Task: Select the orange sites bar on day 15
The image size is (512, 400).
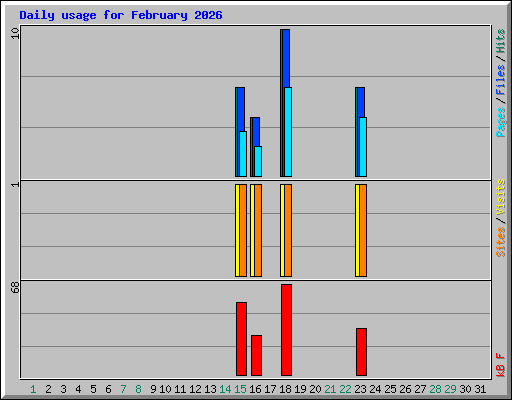Action: tap(243, 230)
